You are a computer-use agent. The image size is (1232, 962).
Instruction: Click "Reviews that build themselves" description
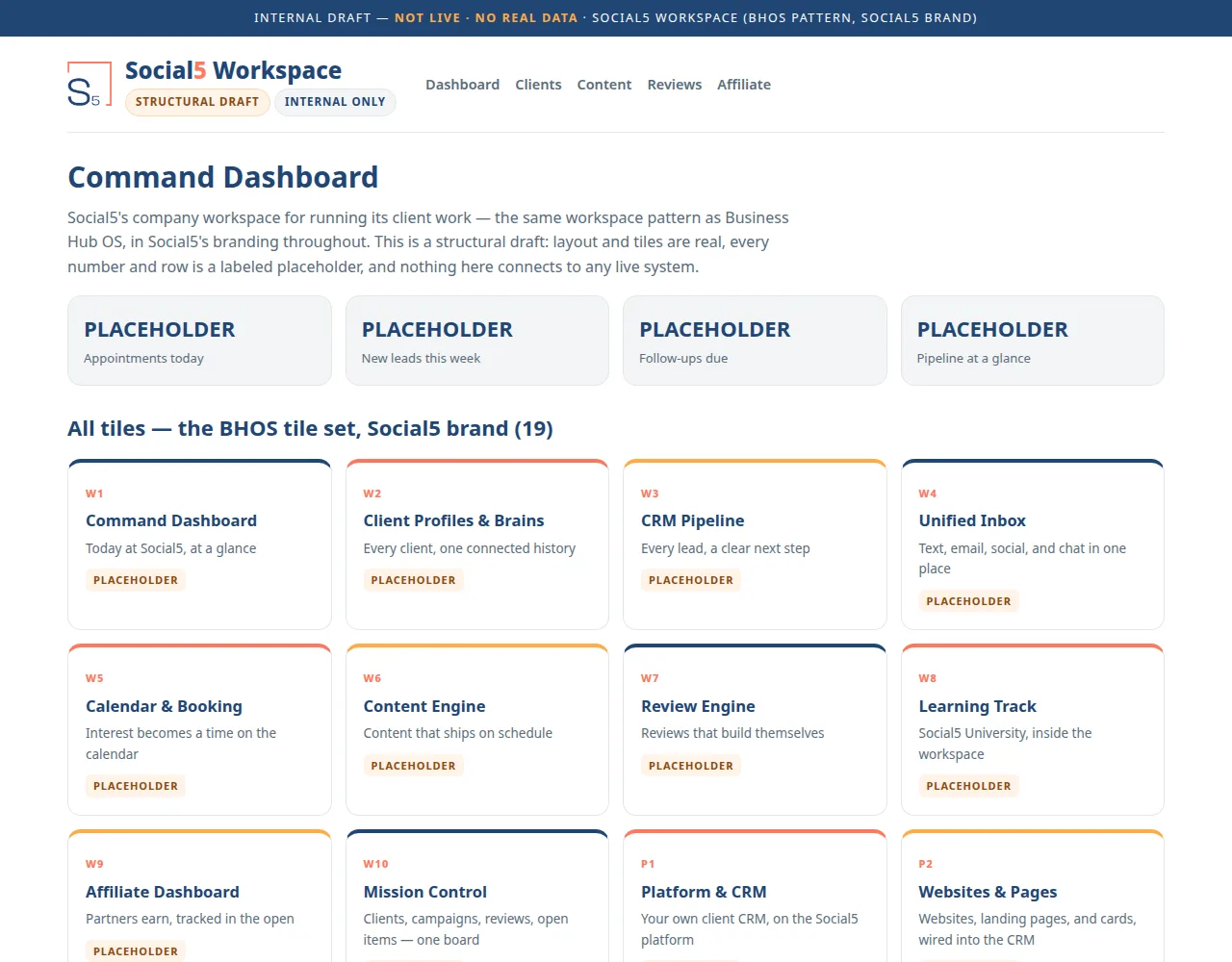[x=732, y=733]
